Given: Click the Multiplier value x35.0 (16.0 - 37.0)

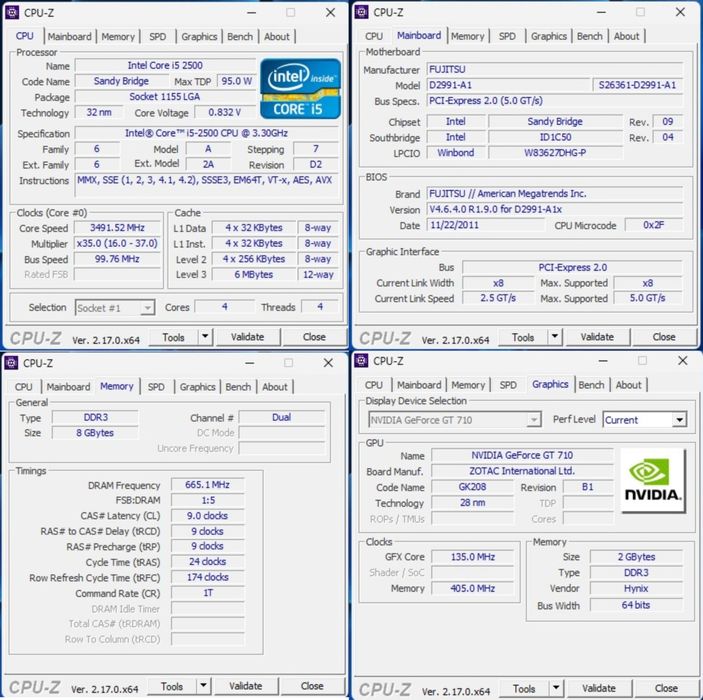Looking at the screenshot, I should [x=117, y=243].
